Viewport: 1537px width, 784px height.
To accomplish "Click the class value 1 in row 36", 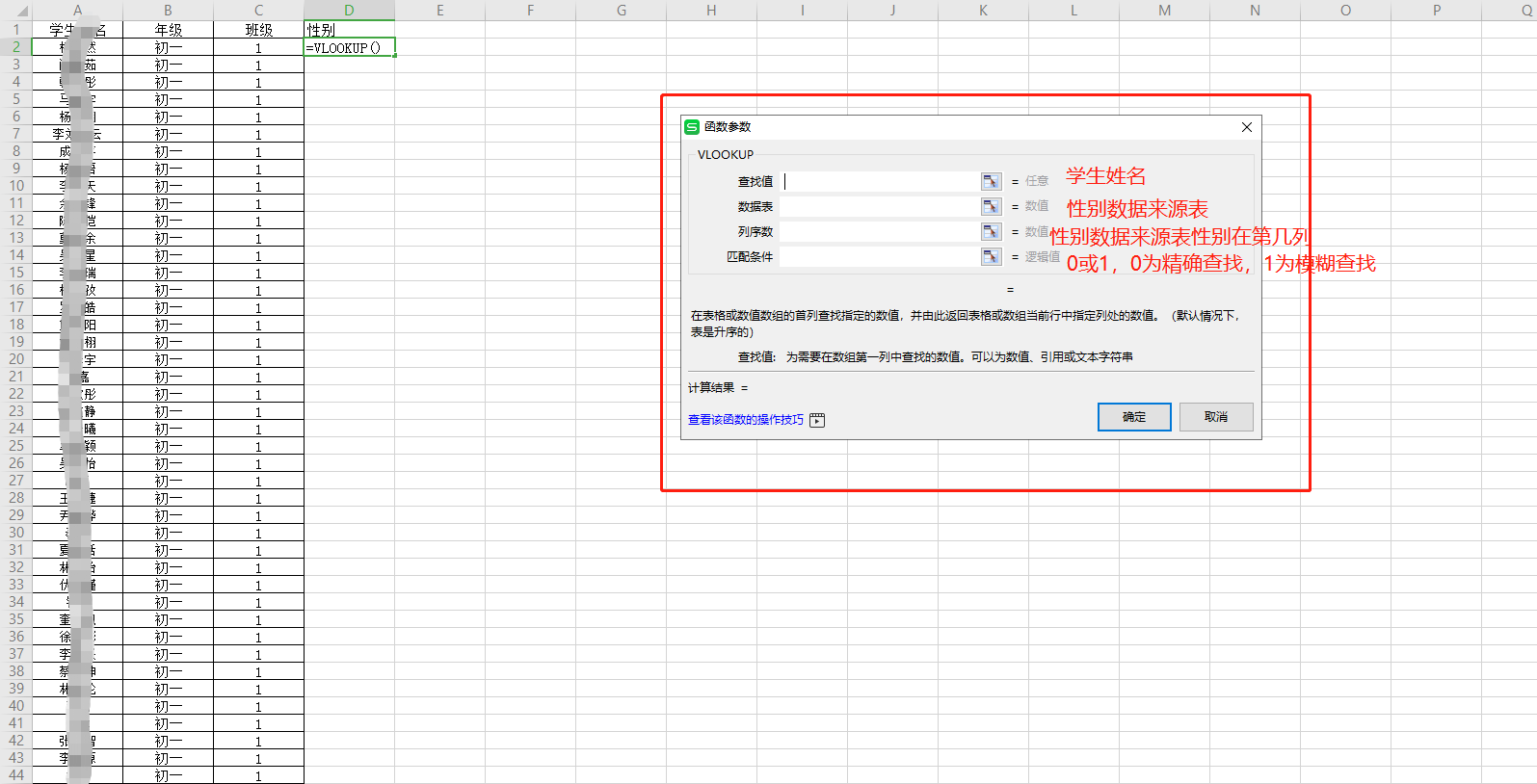I will [x=258, y=637].
